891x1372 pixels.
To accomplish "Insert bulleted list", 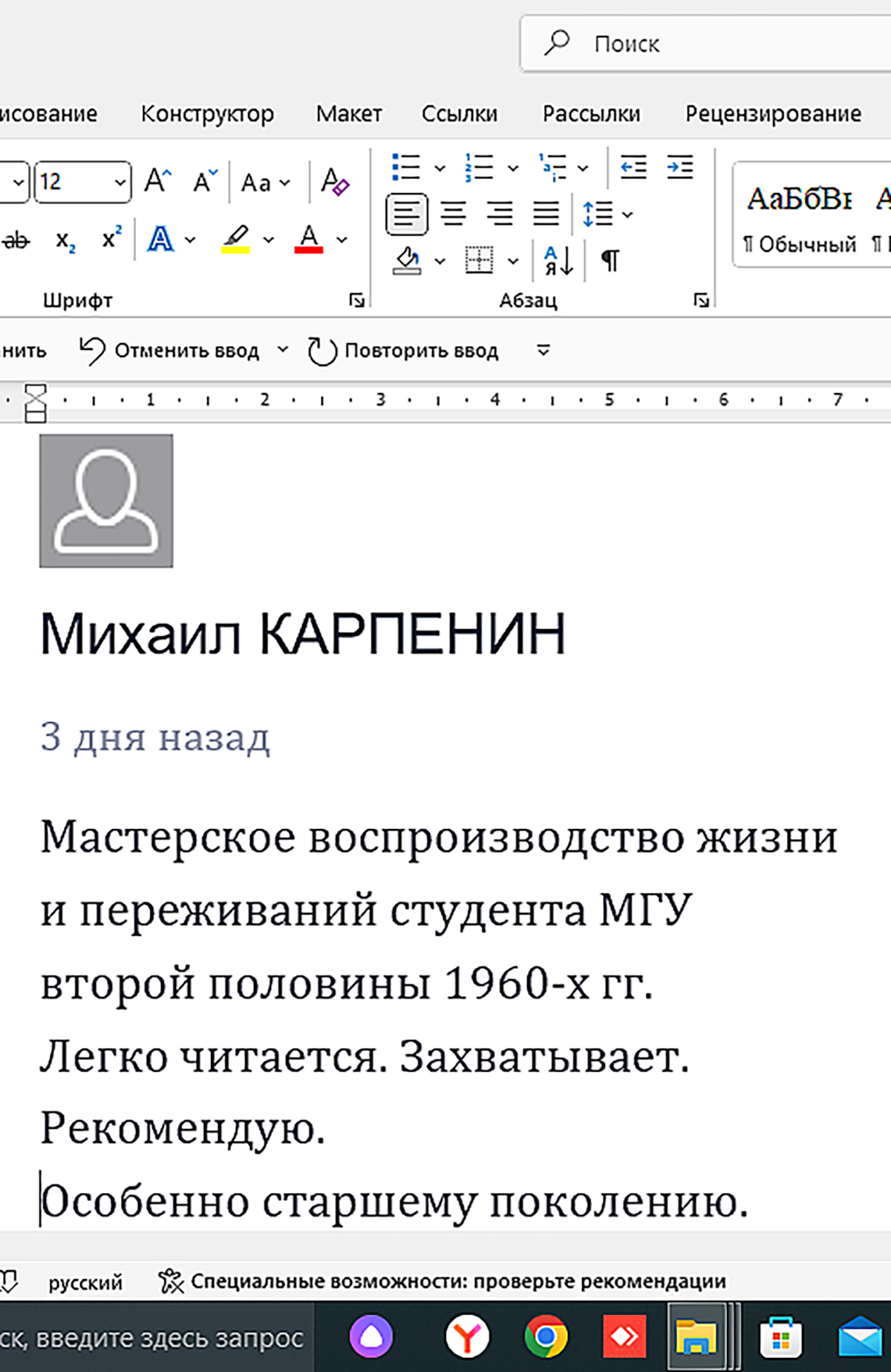I will 406,167.
